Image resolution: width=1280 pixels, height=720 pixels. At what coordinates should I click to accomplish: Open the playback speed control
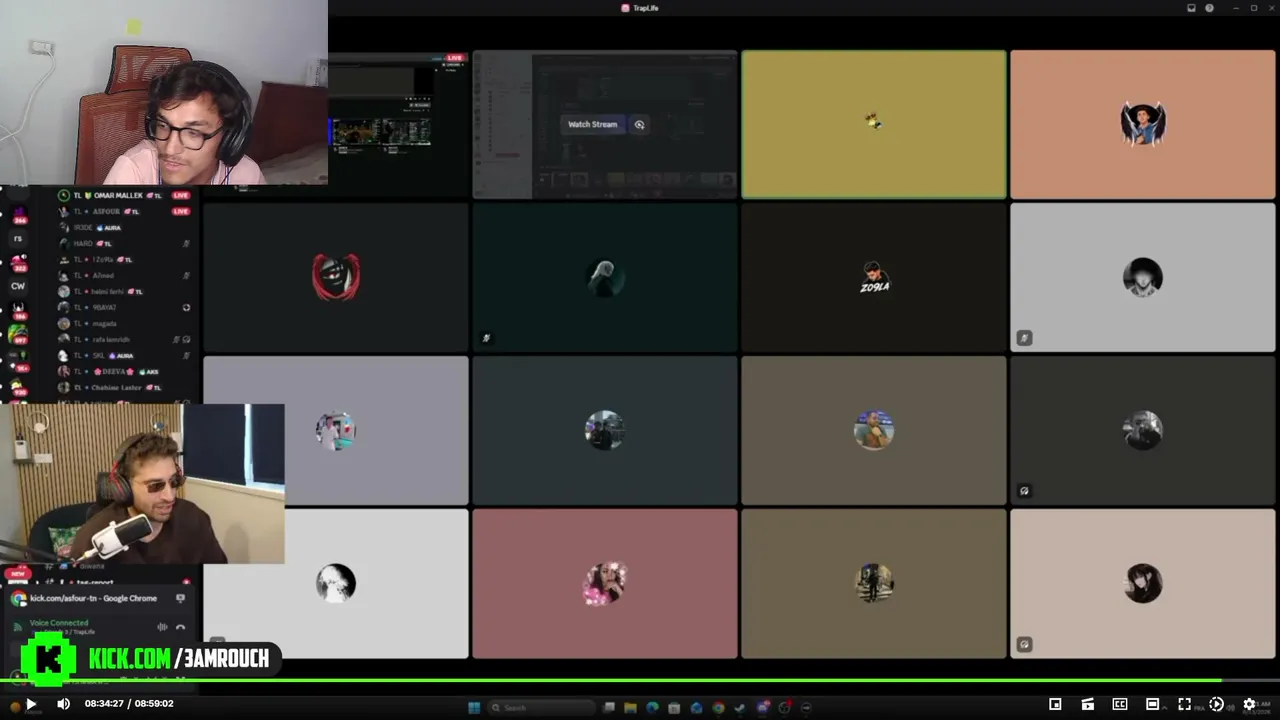[1216, 704]
